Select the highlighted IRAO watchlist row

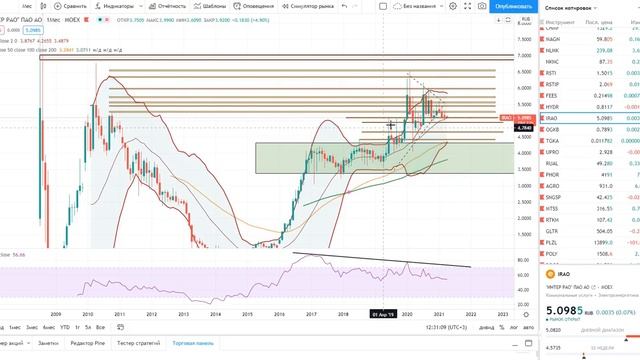click(590, 118)
